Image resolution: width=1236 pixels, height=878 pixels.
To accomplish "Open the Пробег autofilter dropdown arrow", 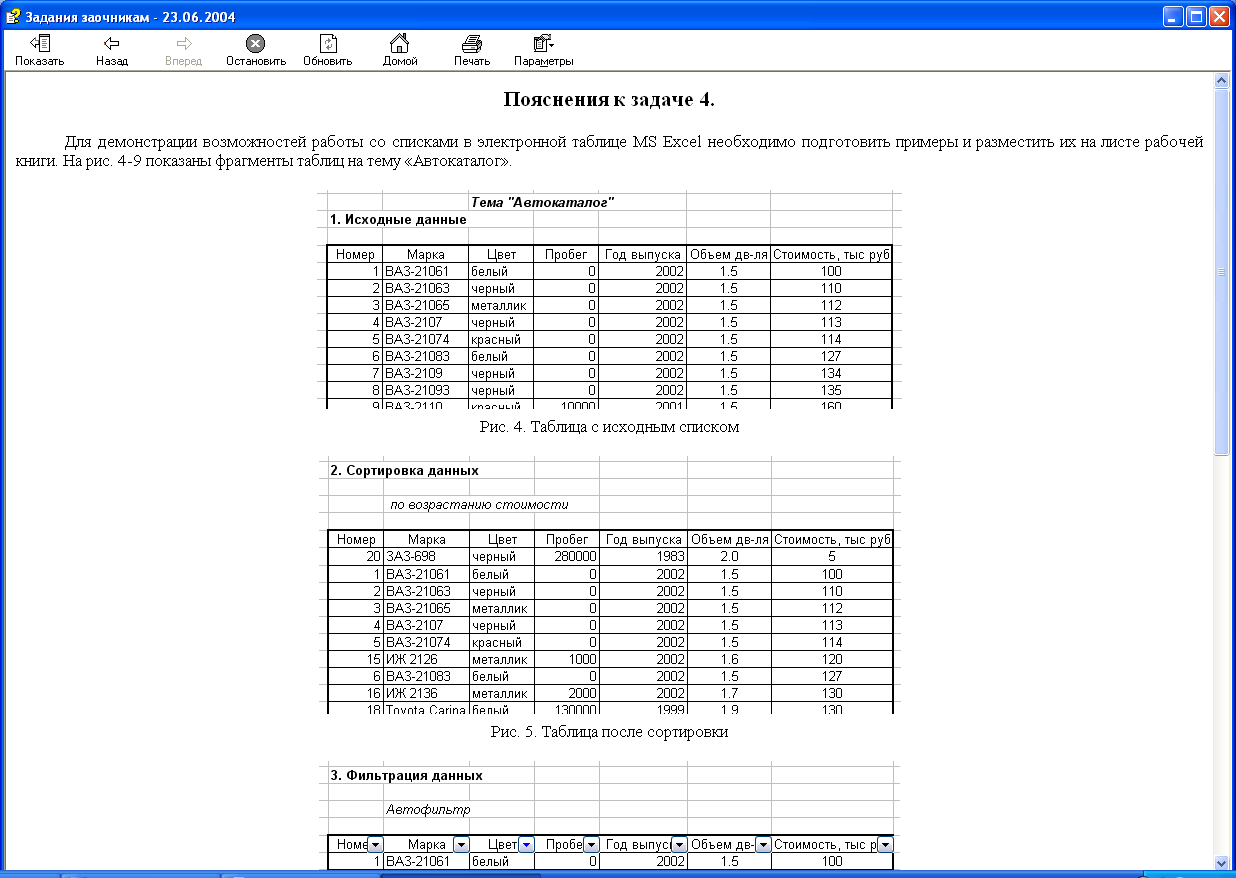I will pyautogui.click(x=591, y=845).
